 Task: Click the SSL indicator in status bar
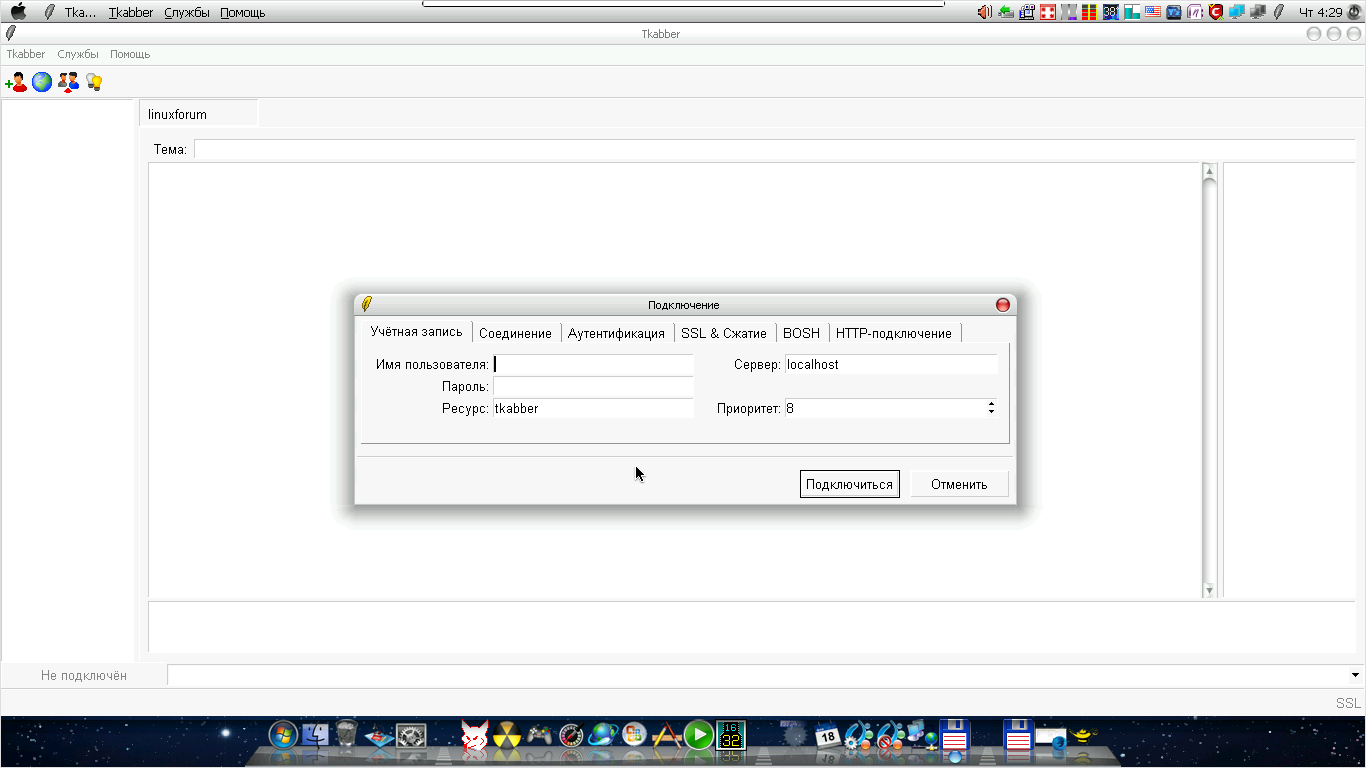pos(1348,703)
